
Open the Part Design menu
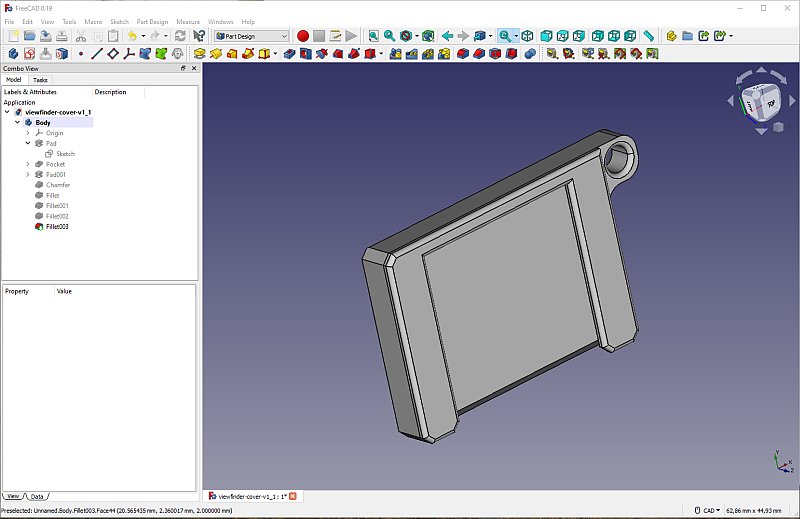click(x=152, y=21)
